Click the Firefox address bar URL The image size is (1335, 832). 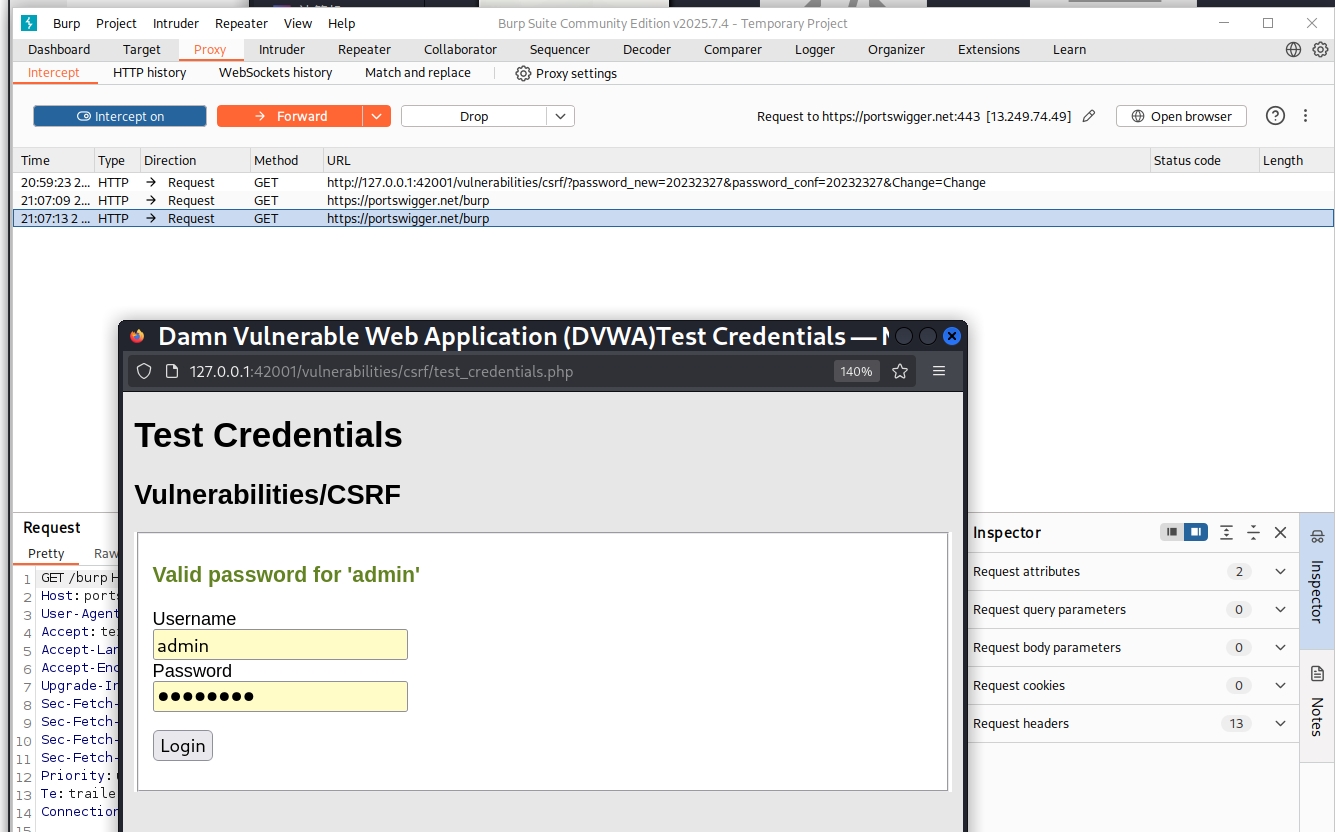click(381, 371)
